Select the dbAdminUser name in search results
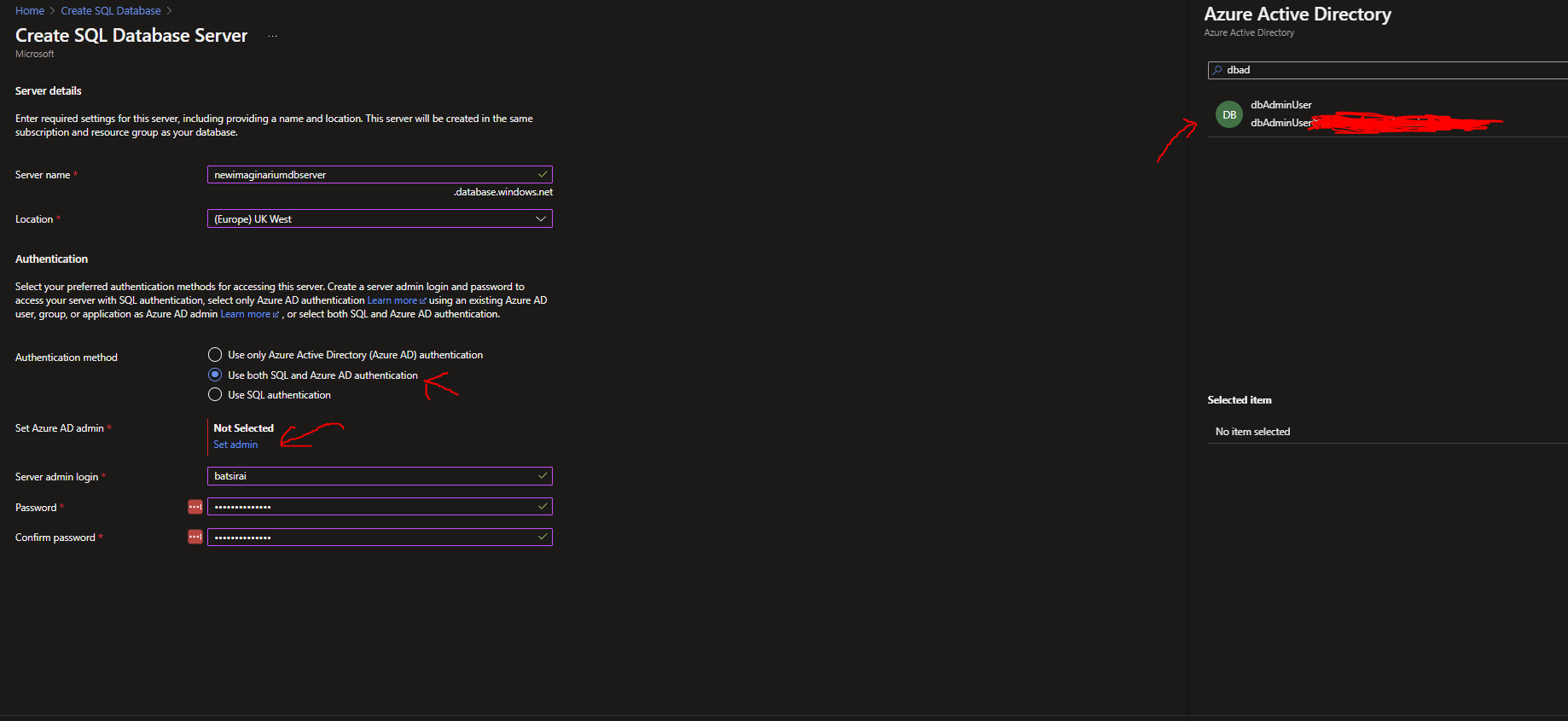1568x721 pixels. [x=1281, y=105]
